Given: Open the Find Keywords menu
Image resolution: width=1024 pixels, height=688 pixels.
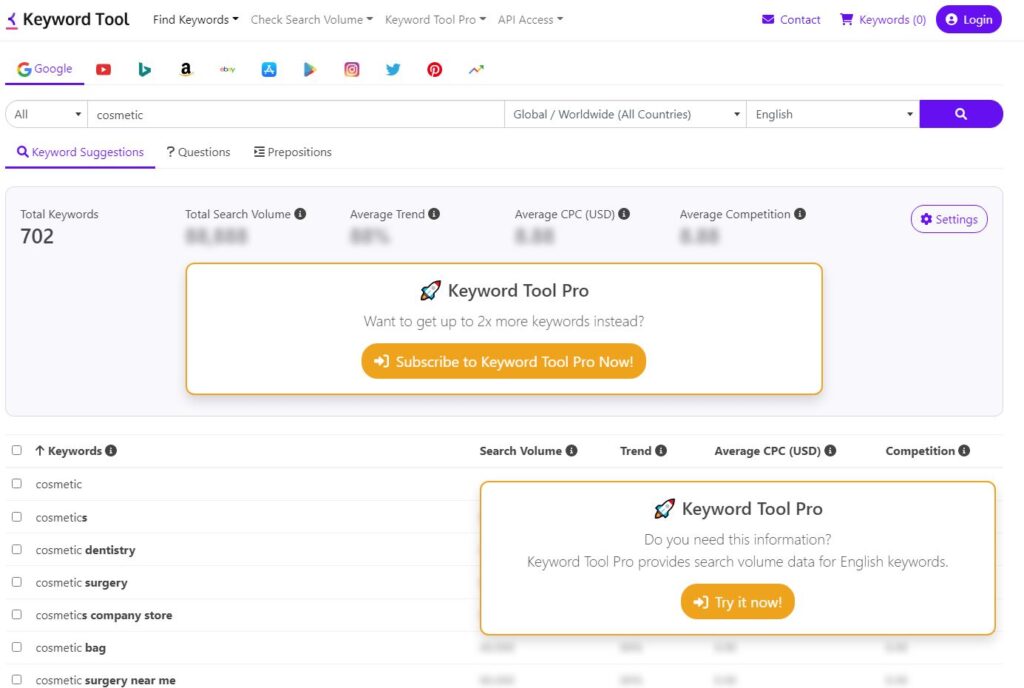Looking at the screenshot, I should (195, 19).
